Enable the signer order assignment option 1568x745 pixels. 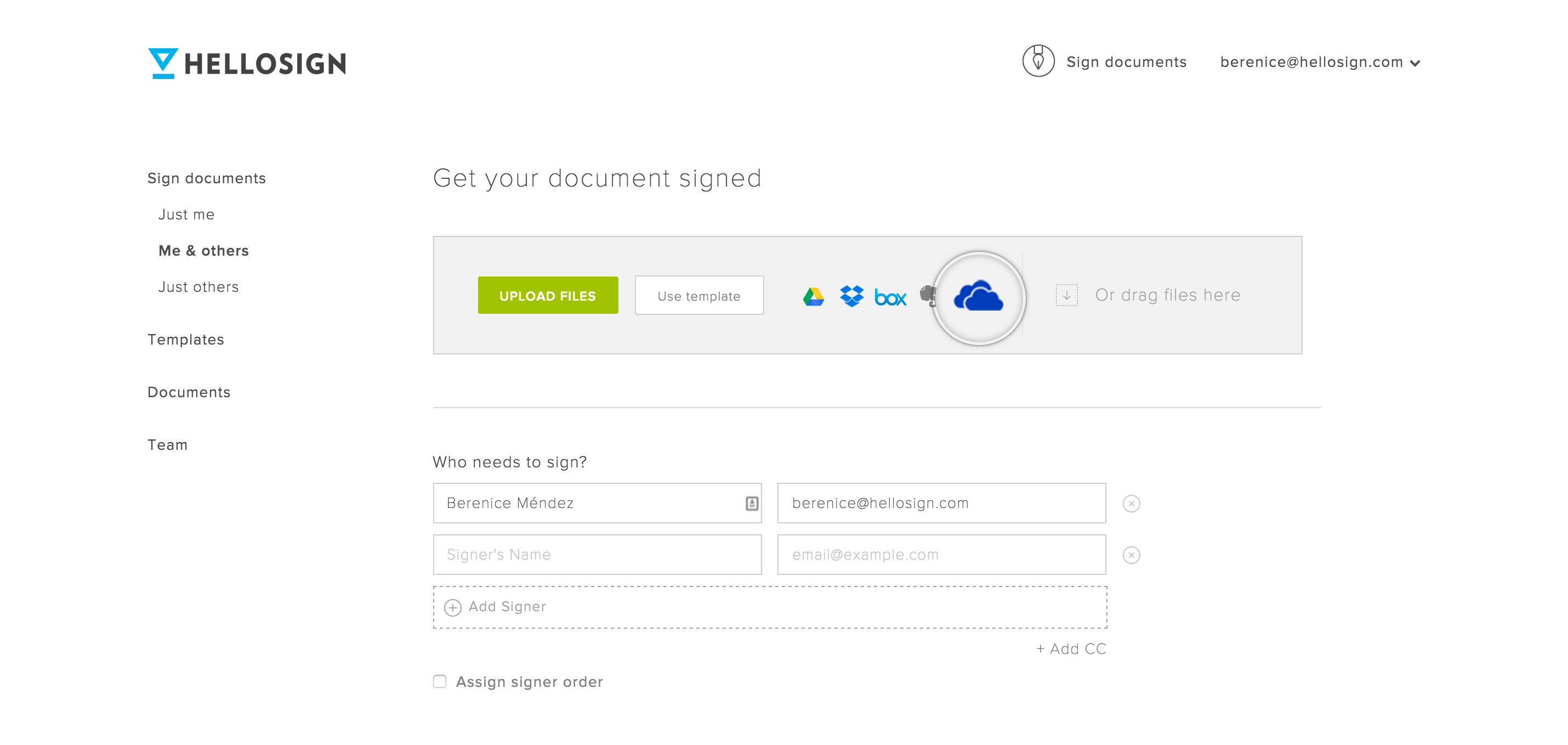pyautogui.click(x=438, y=681)
